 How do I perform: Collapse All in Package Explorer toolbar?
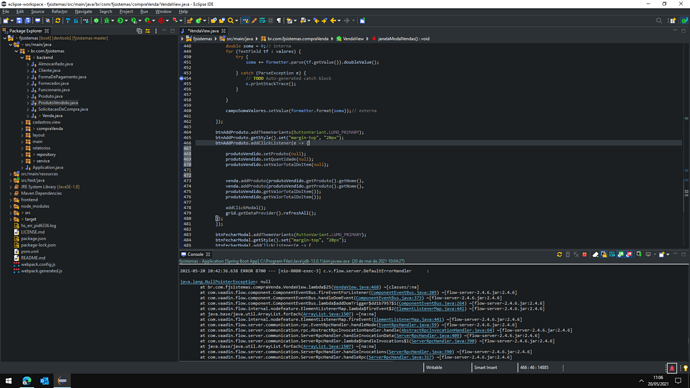point(139,31)
